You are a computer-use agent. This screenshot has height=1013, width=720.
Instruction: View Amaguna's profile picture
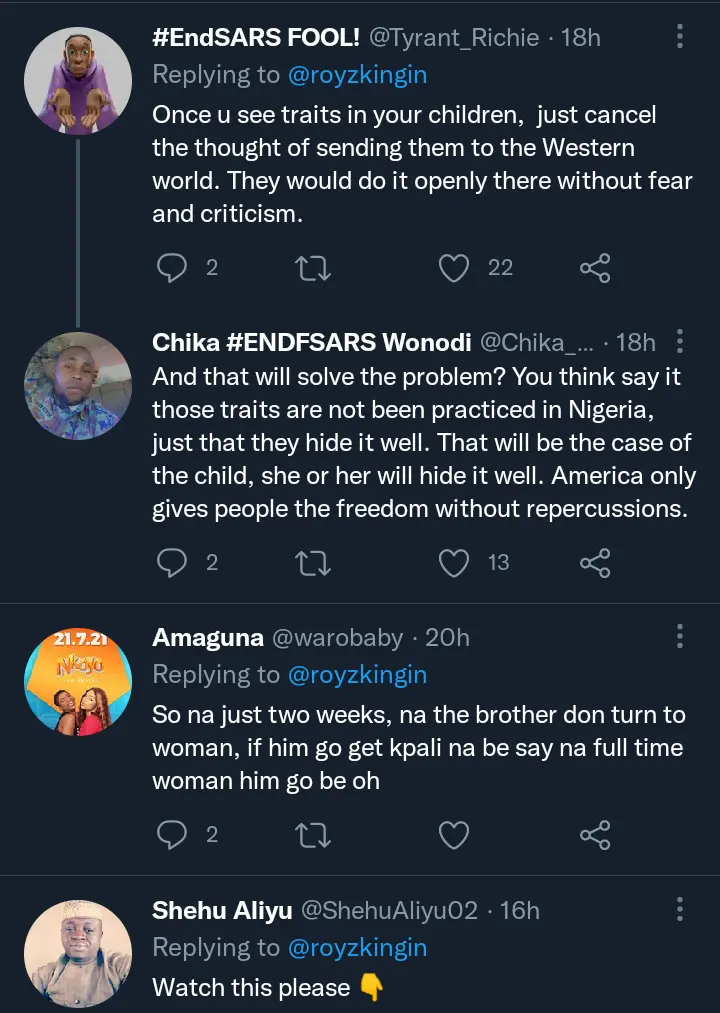tap(78, 670)
